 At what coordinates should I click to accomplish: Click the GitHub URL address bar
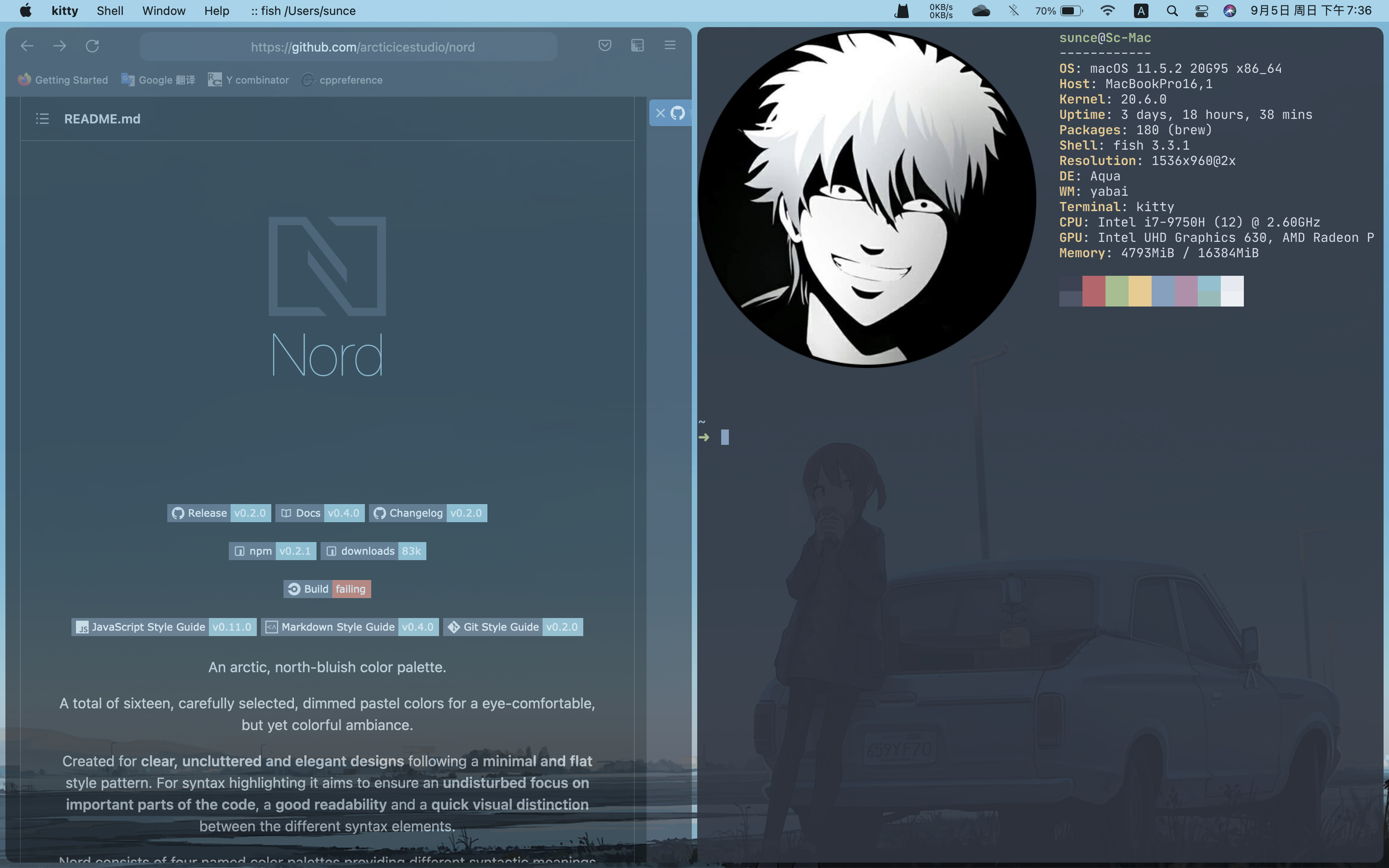(362, 47)
